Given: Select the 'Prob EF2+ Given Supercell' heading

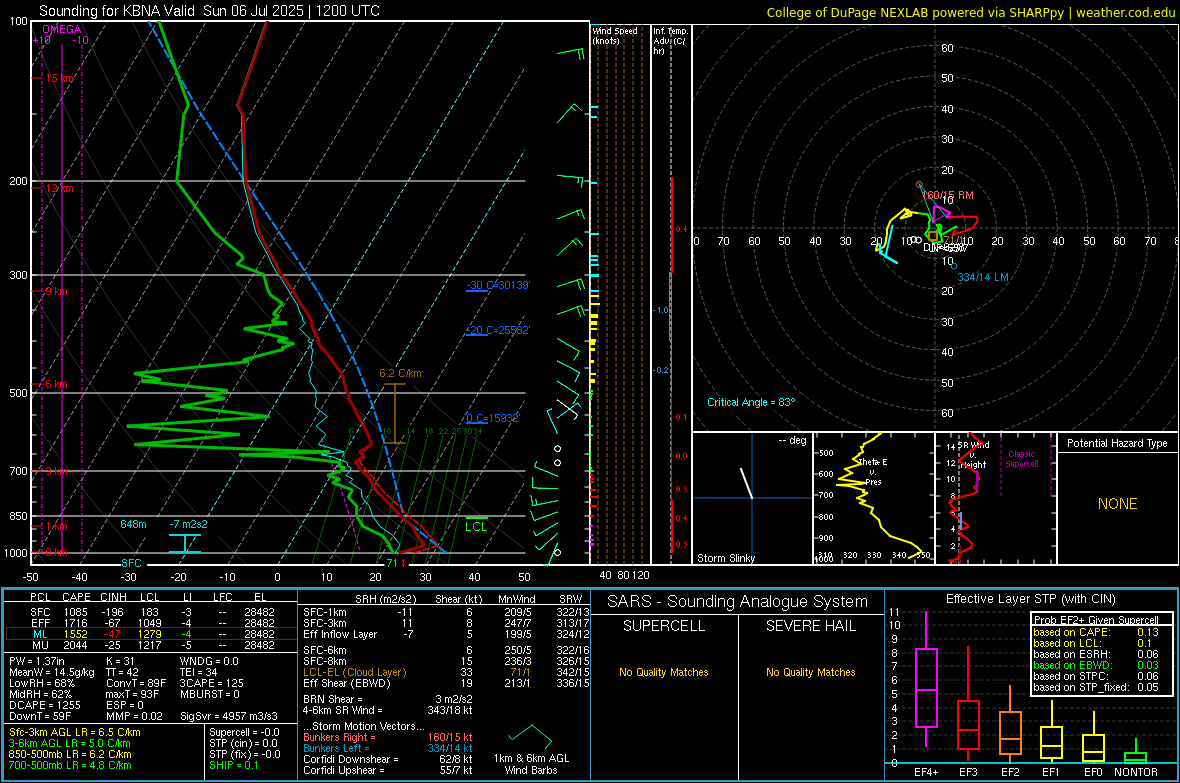Looking at the screenshot, I should click(1096, 620).
